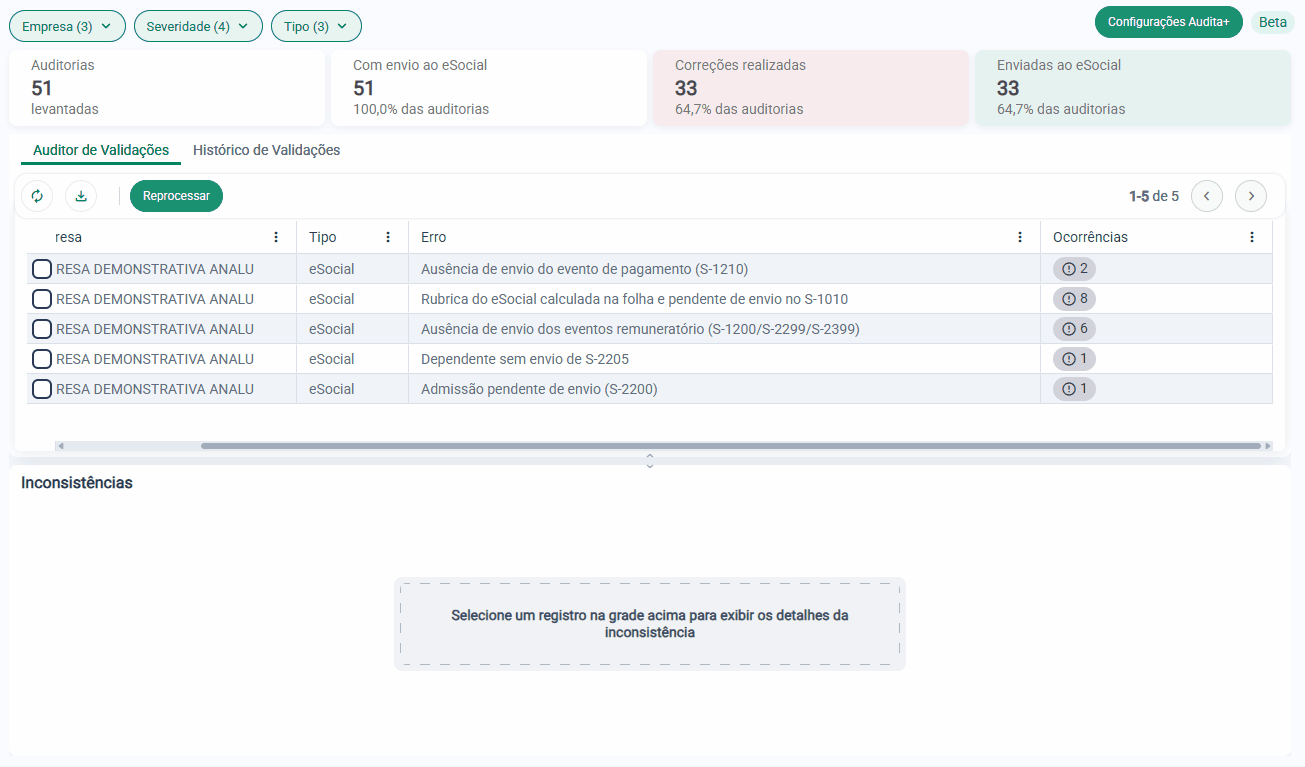Open the Severidade (4) filter dropdown

coord(198,26)
